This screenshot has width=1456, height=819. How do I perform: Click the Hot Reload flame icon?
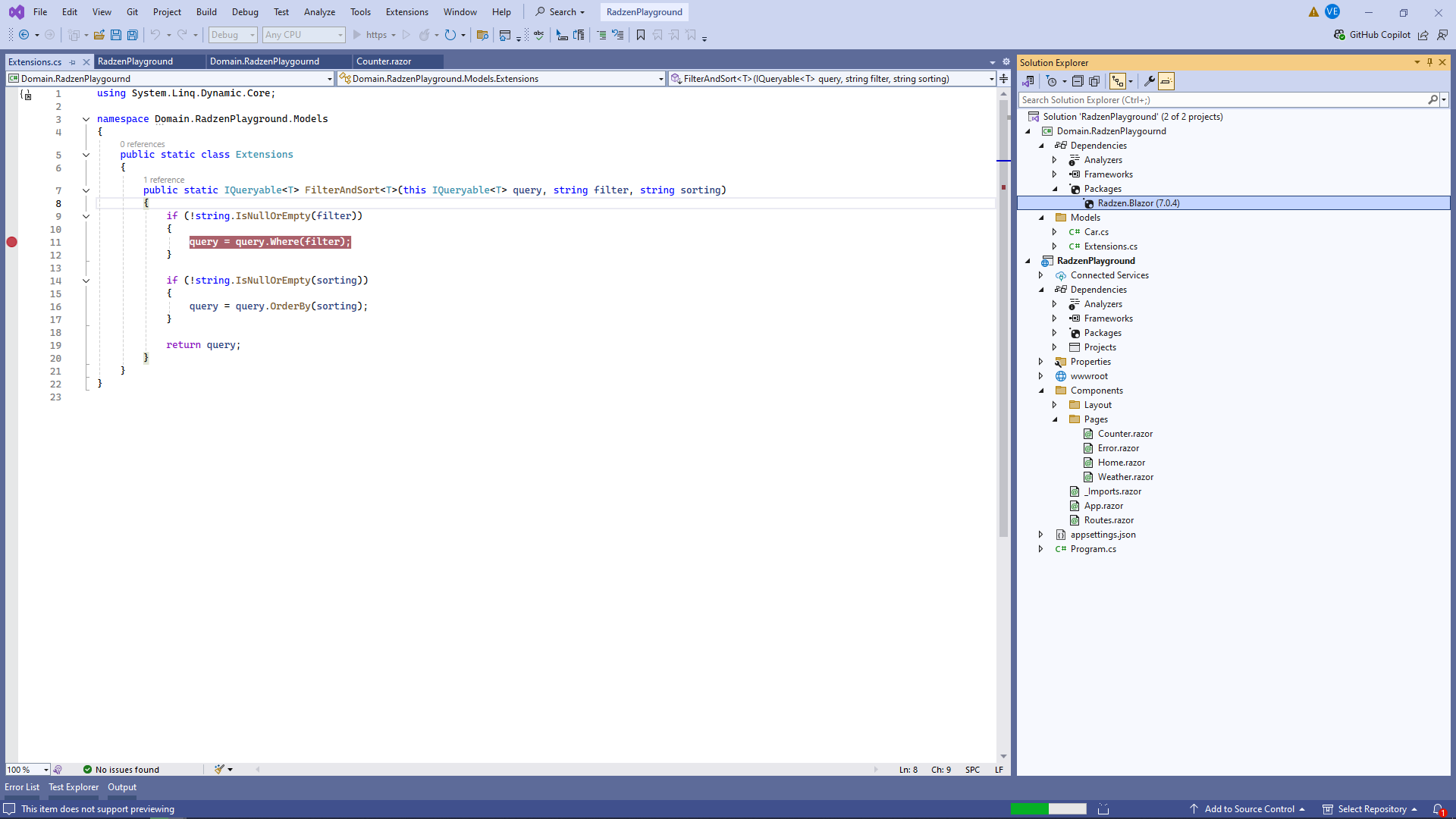(425, 35)
